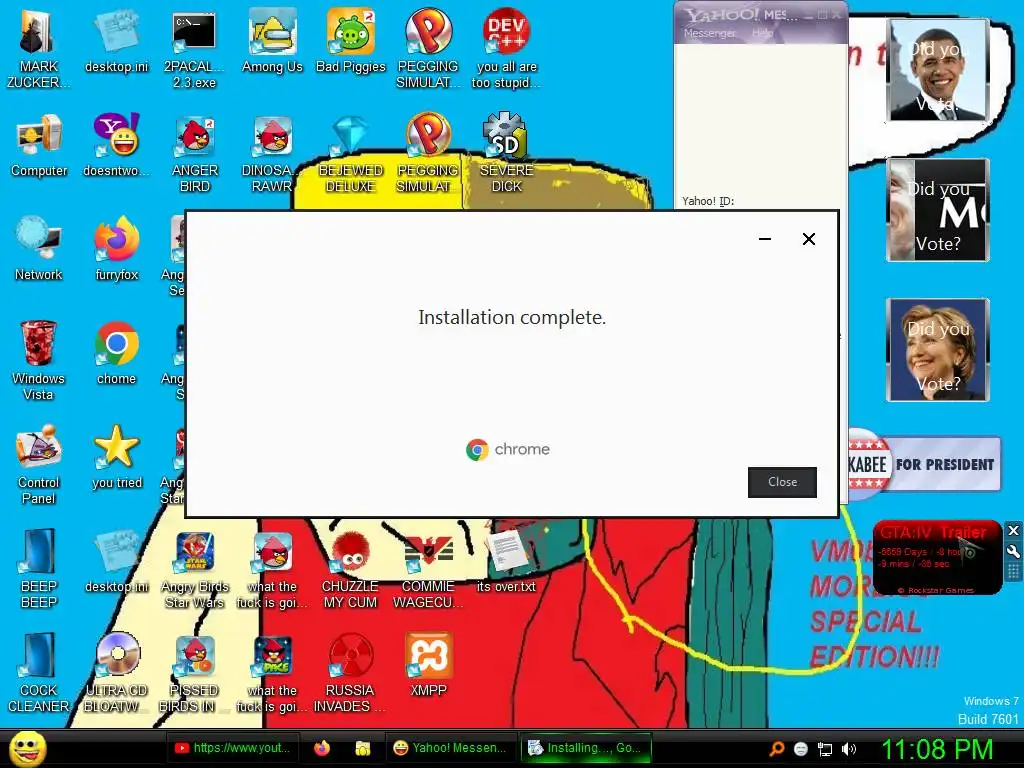Image resolution: width=1024 pixels, height=768 pixels.
Task: Select the RUSSIA INVADES icon
Action: point(351,673)
